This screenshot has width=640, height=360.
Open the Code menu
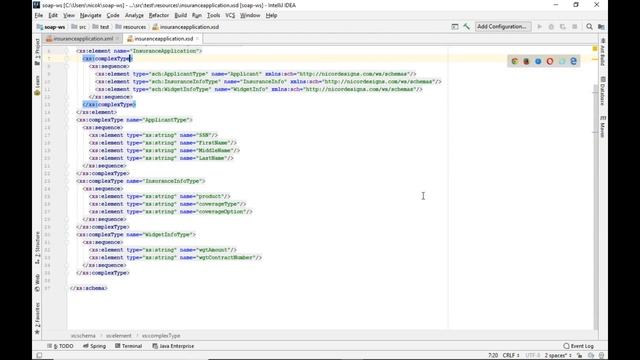113,16
